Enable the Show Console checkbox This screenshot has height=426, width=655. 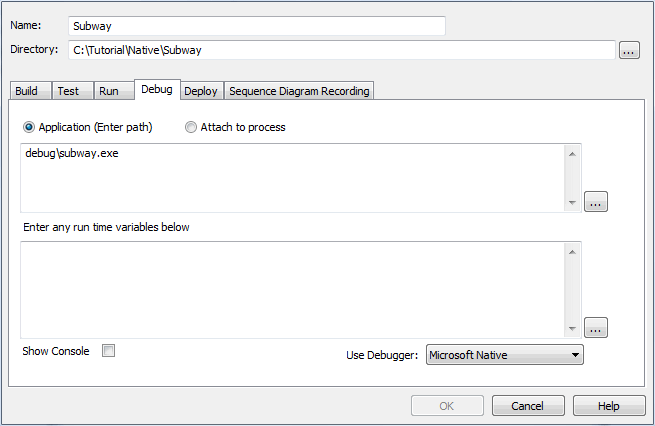[108, 351]
